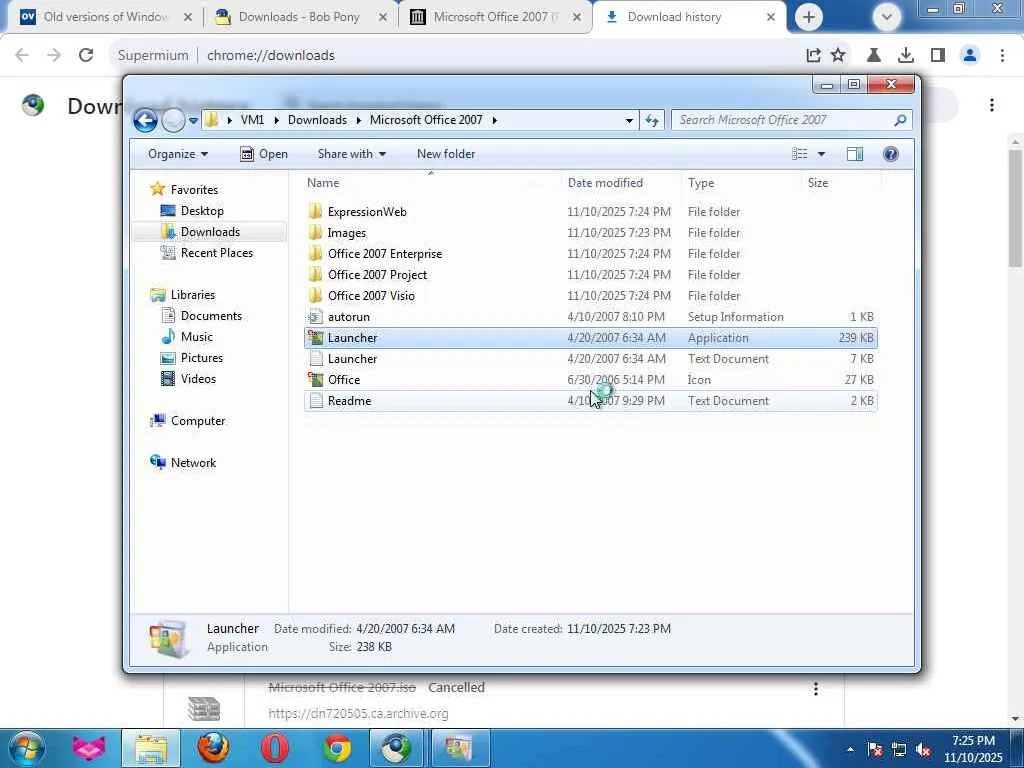Select the Office 2007 Enterprise folder
Screen dimensions: 1024x768
coord(590,253)
